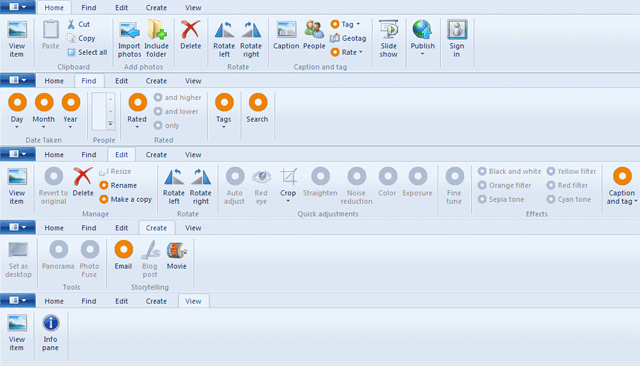Click Import photos in Add photos group
The width and height of the screenshot is (640, 366).
[129, 39]
